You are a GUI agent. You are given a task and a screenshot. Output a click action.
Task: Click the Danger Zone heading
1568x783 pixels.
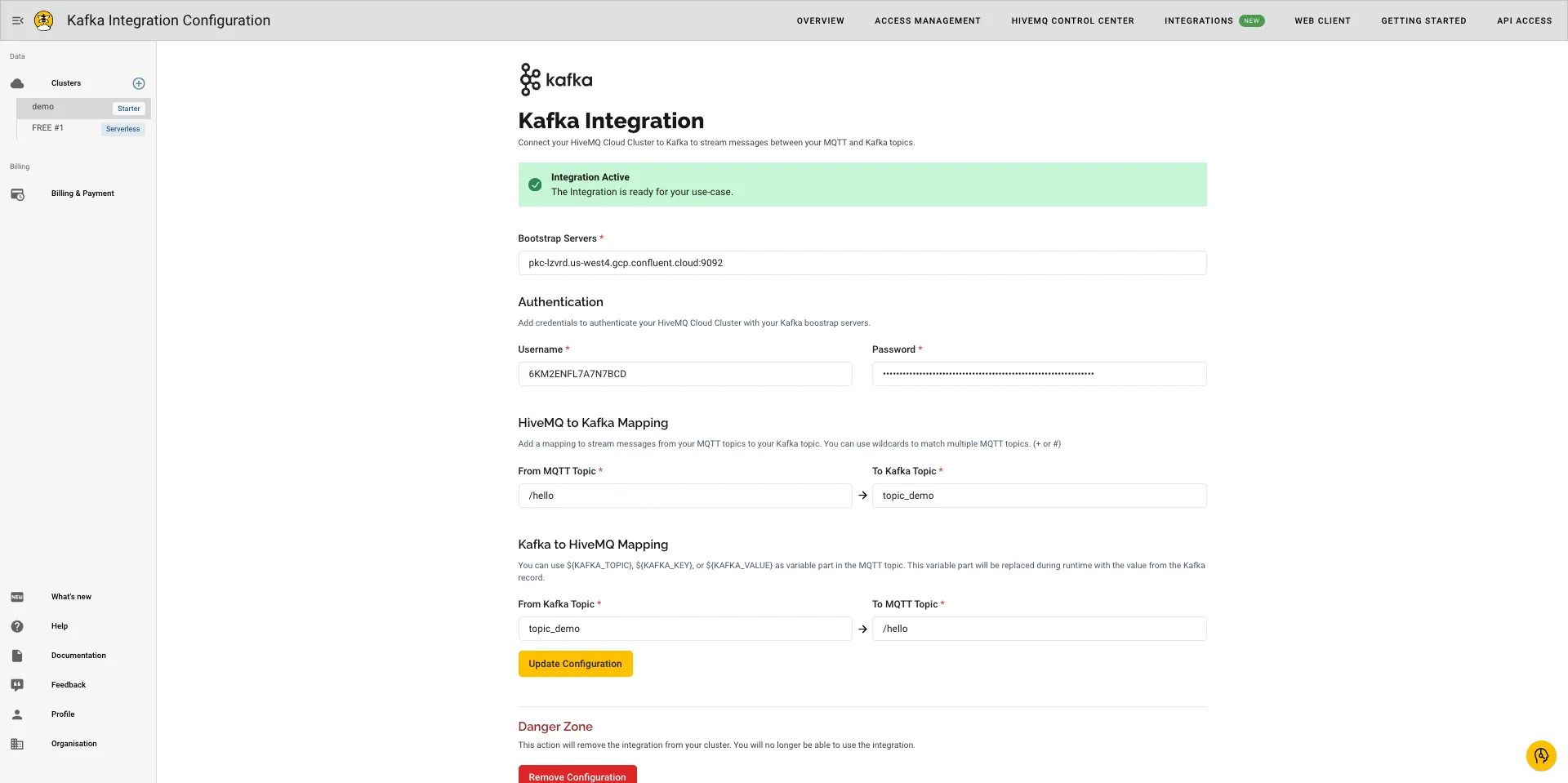(x=555, y=727)
